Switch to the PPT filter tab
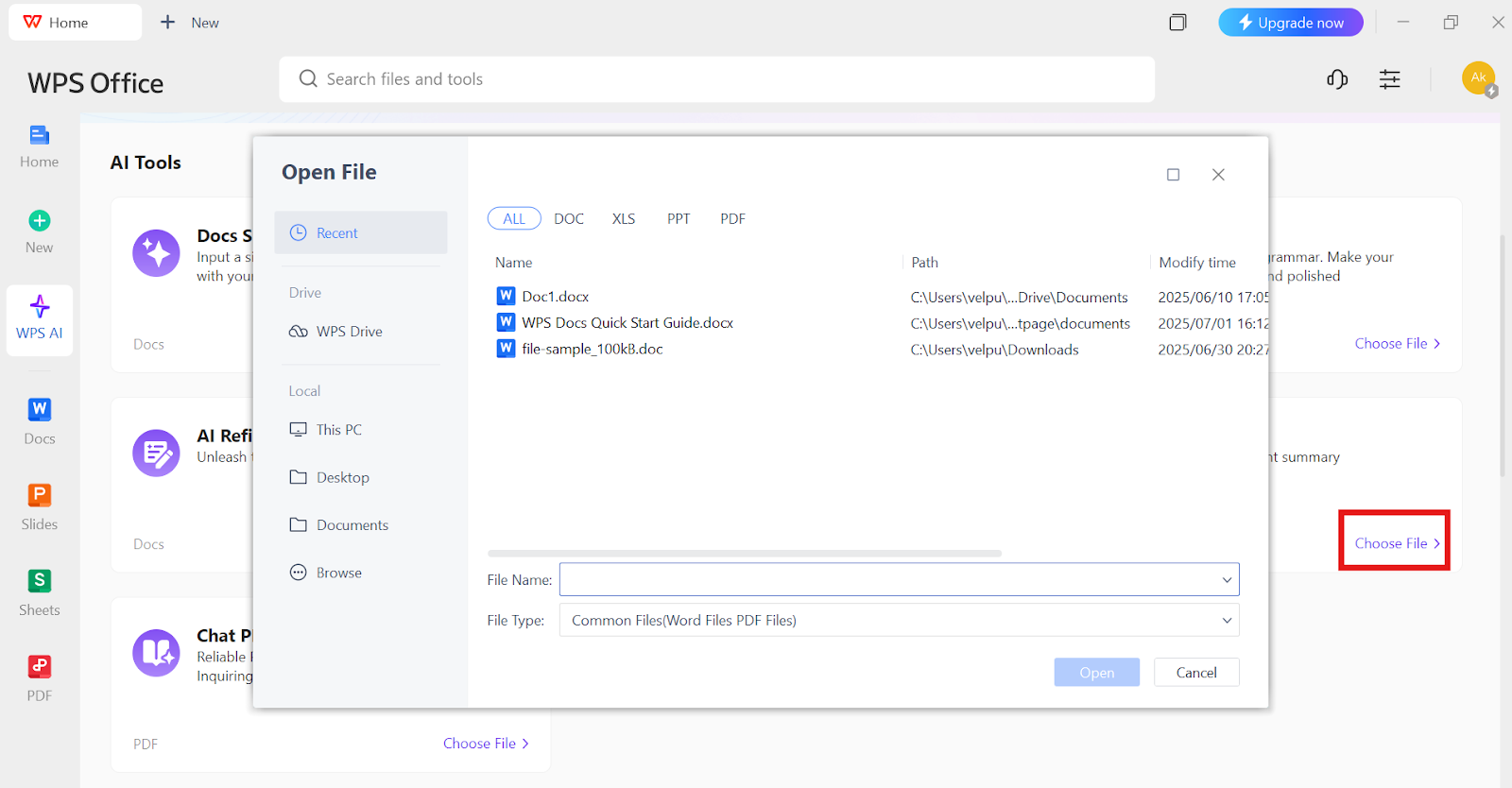 click(x=679, y=219)
